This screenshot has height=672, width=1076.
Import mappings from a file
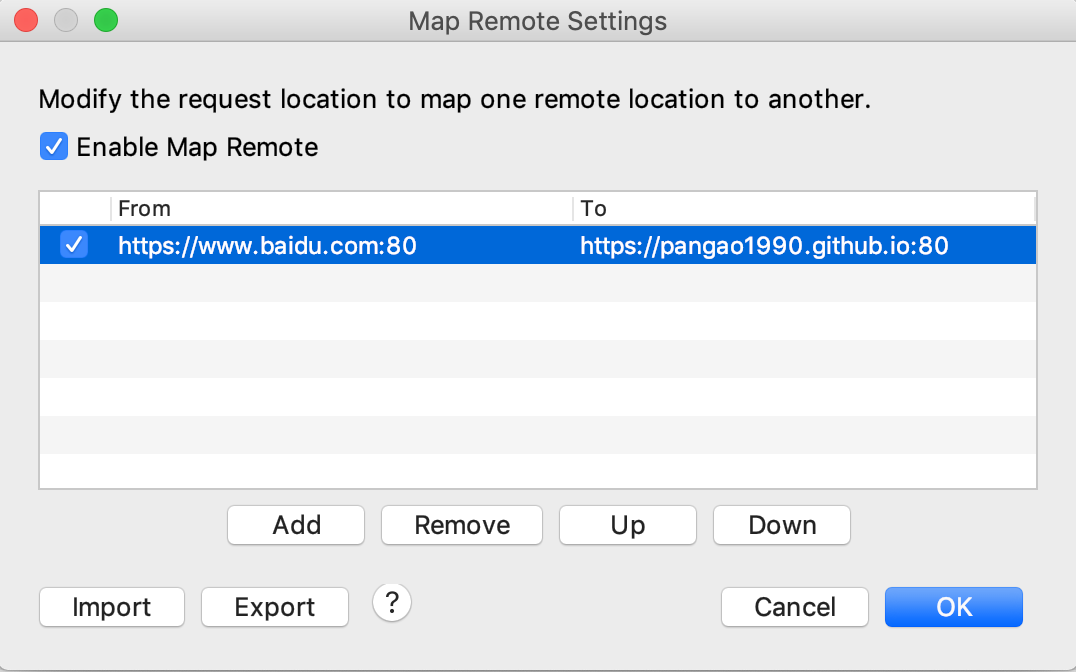[112, 607]
